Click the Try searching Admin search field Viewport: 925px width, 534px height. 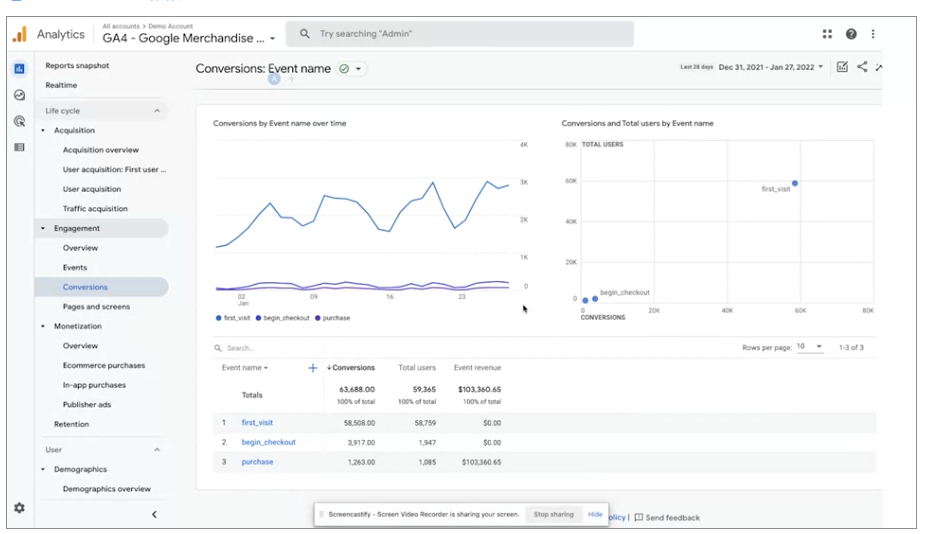460,34
